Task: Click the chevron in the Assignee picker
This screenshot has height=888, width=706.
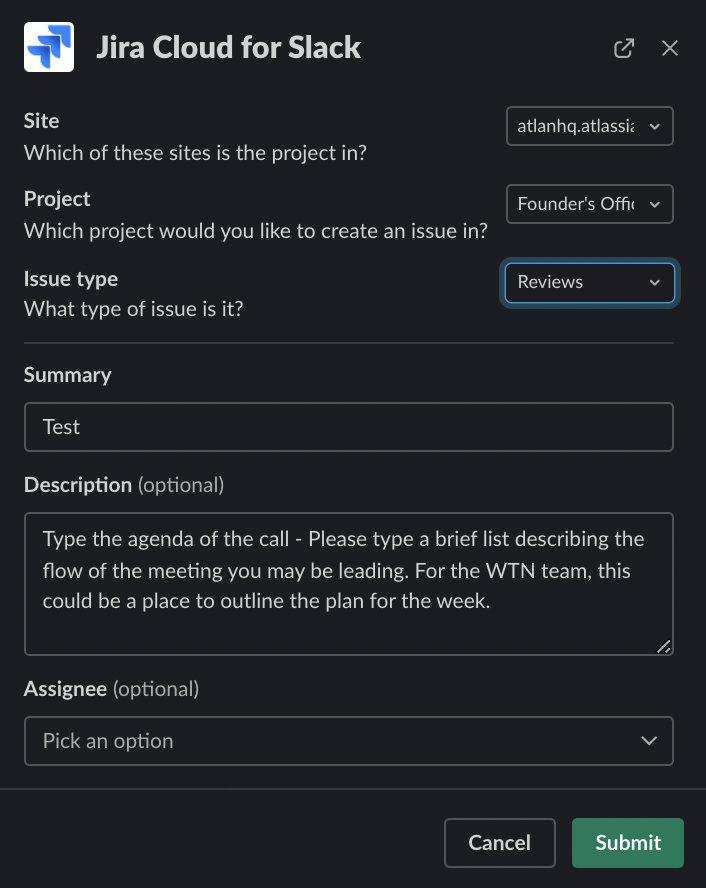Action: click(x=649, y=741)
